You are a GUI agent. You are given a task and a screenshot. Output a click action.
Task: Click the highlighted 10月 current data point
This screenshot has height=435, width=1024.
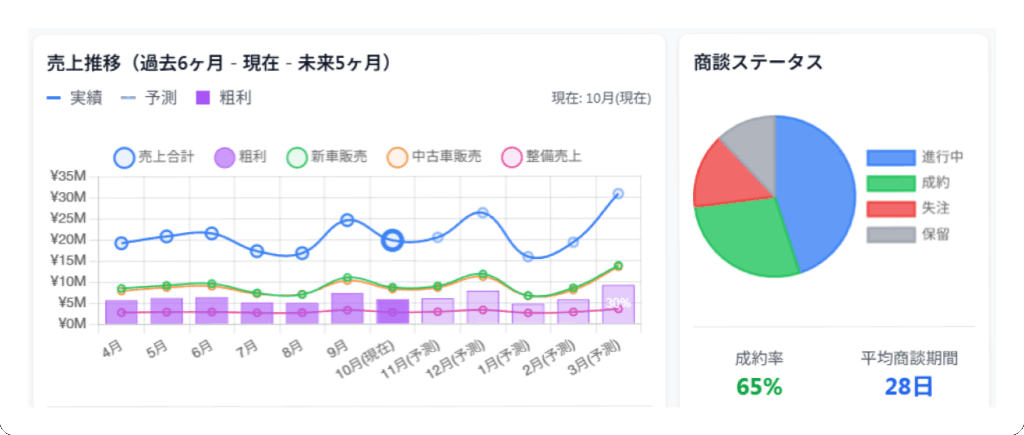pyautogui.click(x=393, y=240)
